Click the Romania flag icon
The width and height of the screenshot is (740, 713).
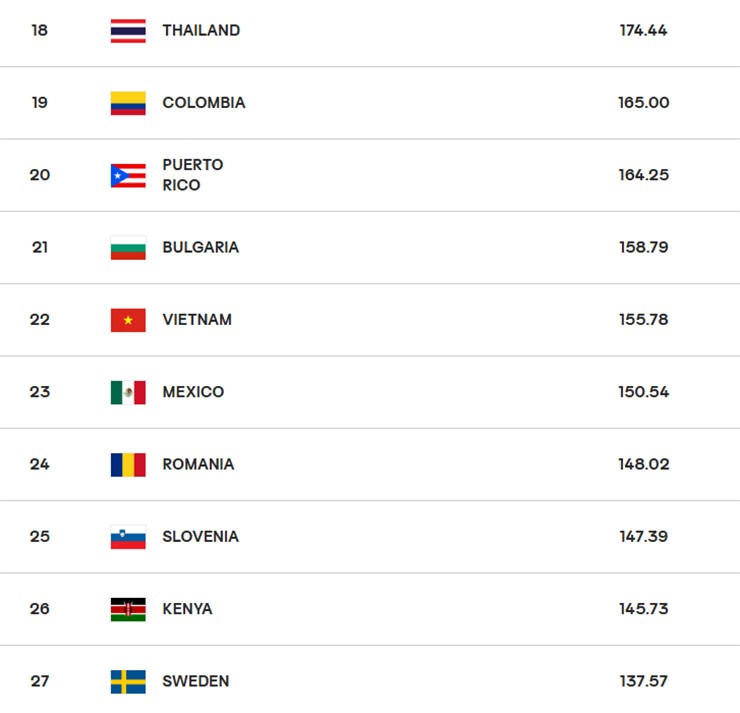(128, 464)
